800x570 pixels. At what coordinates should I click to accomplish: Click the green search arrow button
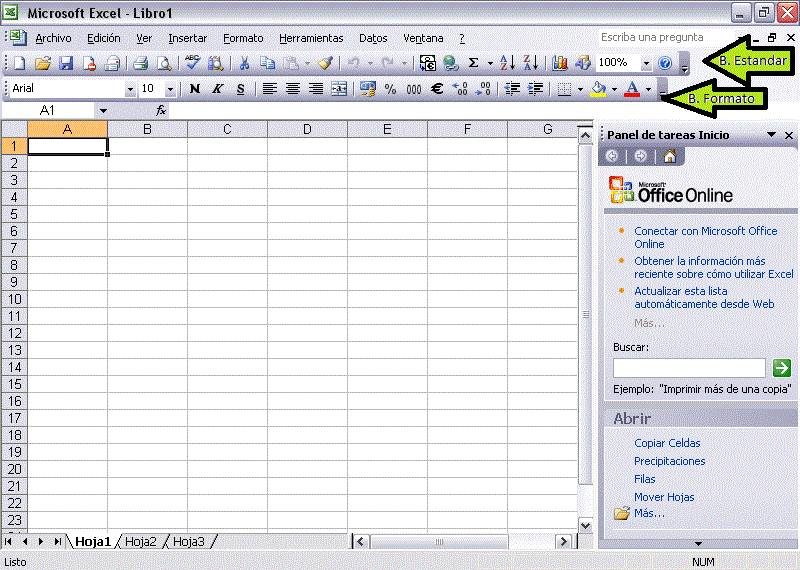click(782, 367)
